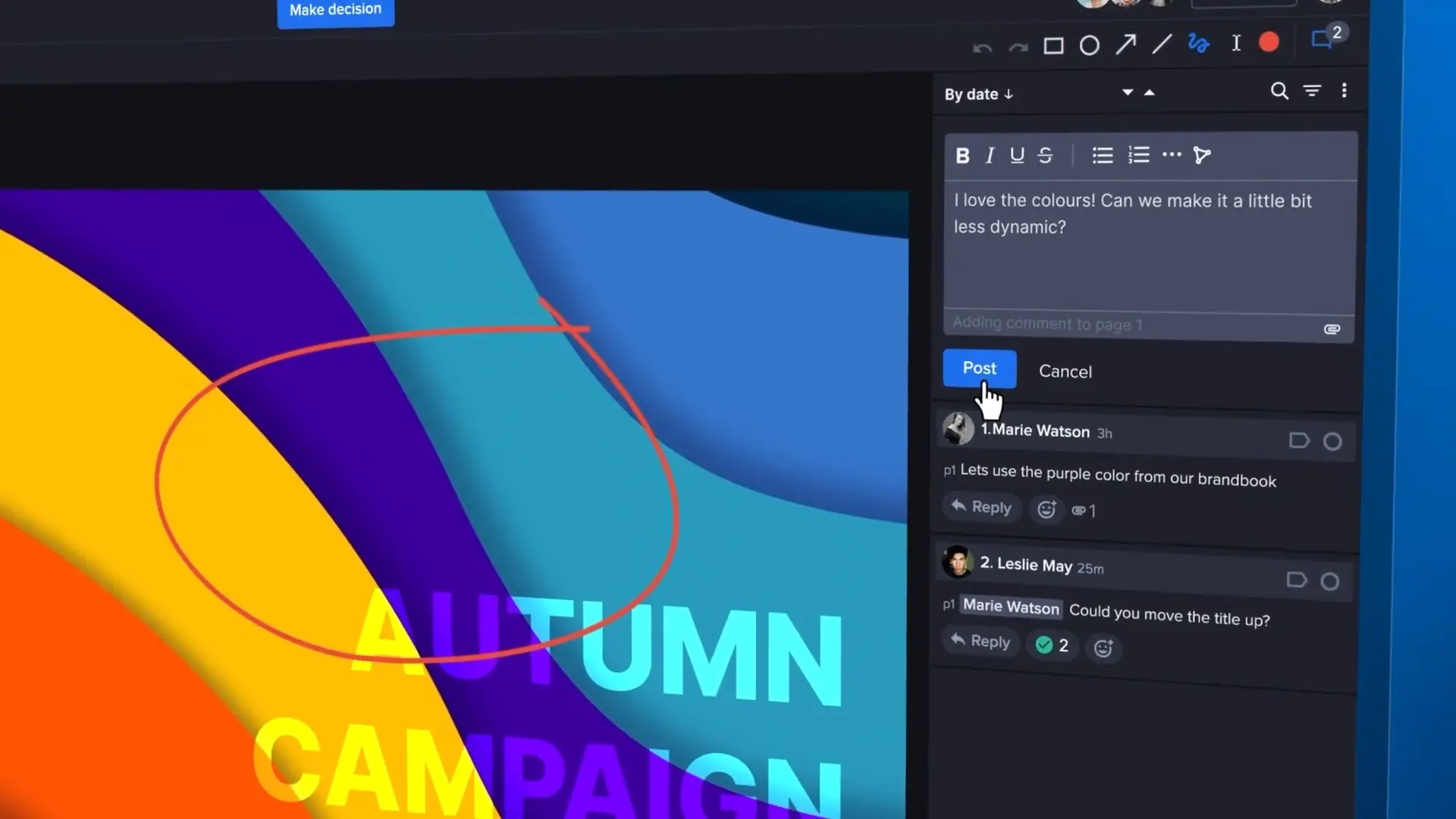This screenshot has height=819, width=1456.
Task: Select the arrow annotation tool
Action: pyautogui.click(x=1126, y=45)
